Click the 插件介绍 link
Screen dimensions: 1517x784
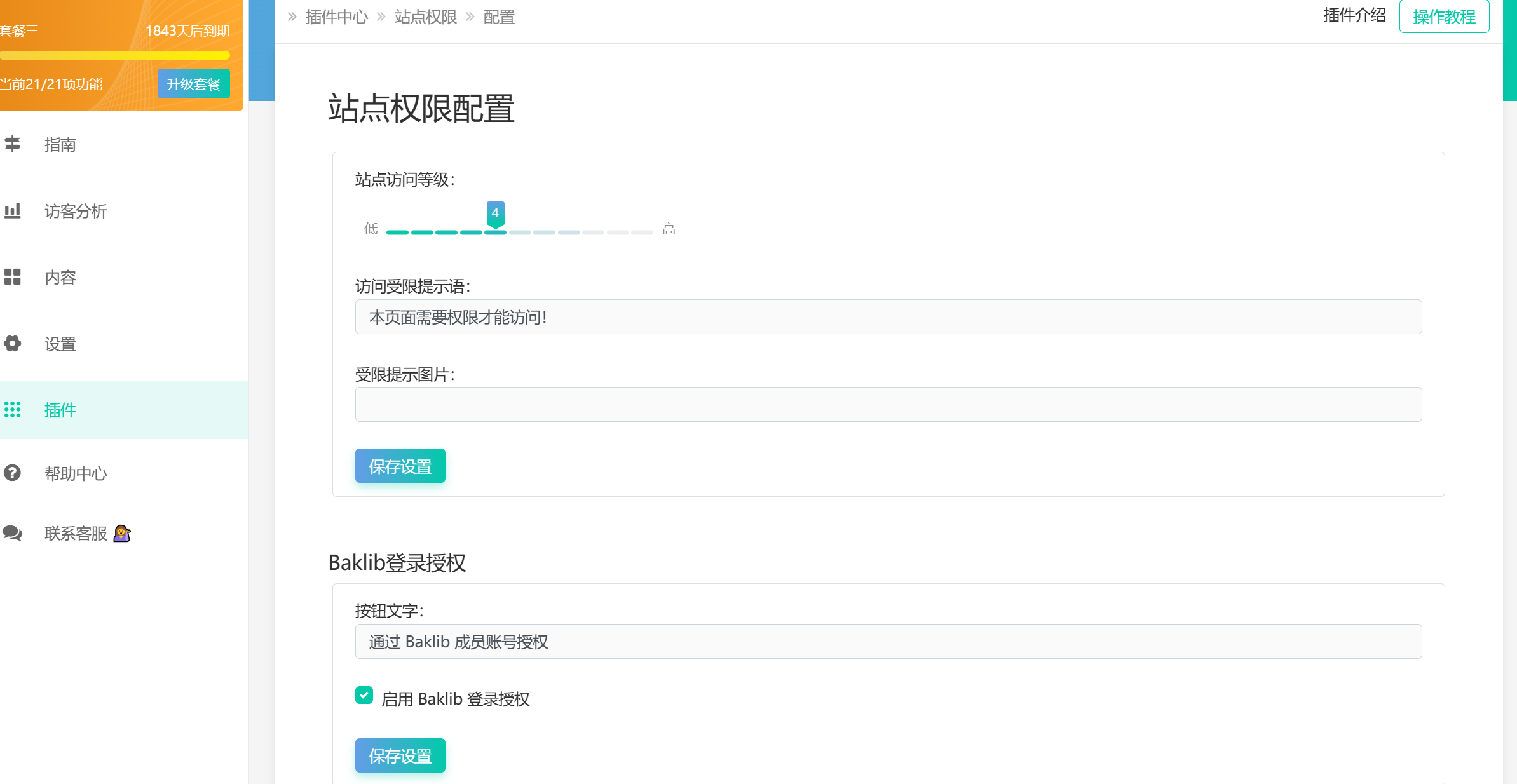pos(1354,15)
